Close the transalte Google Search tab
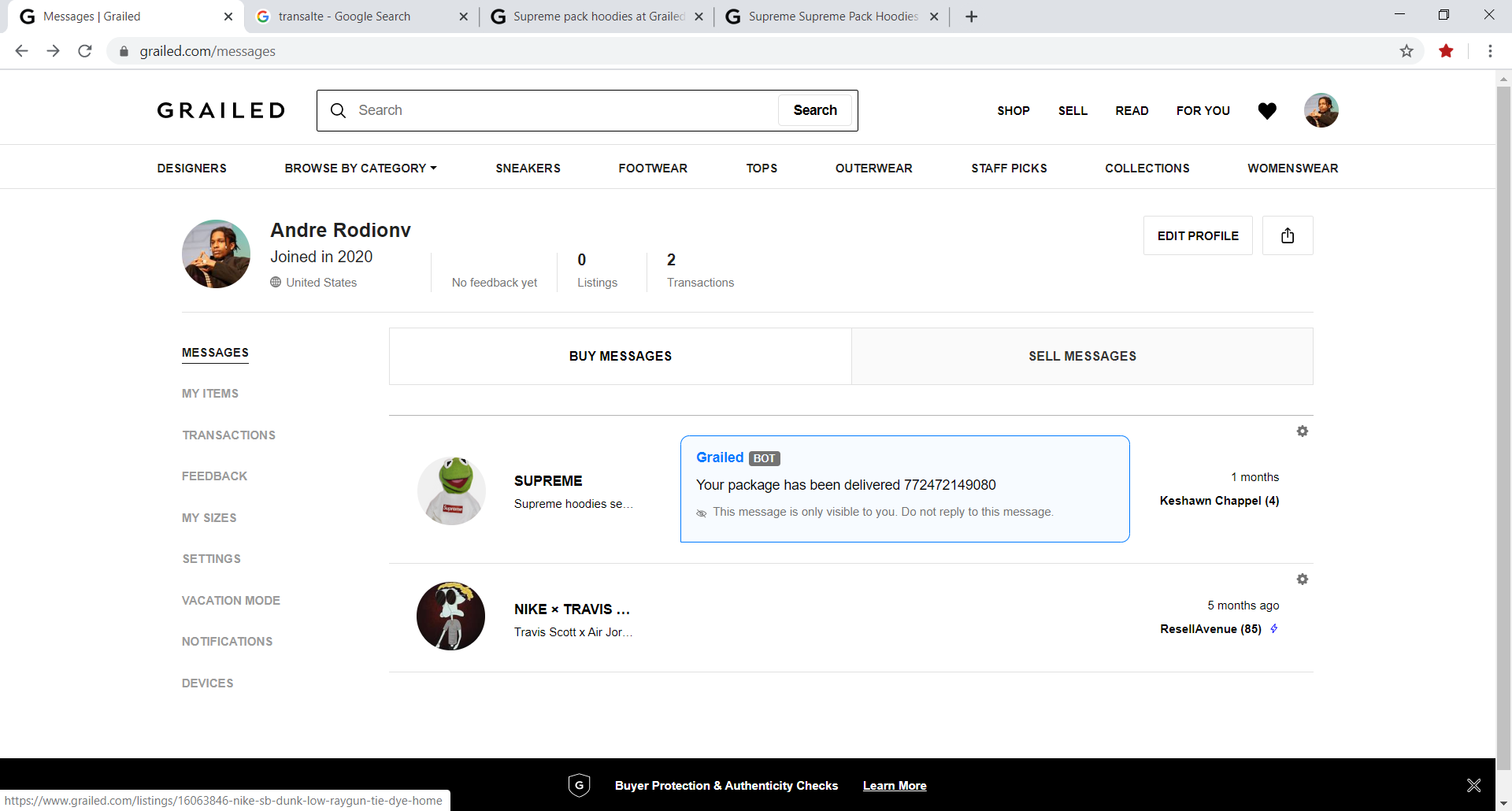Image resolution: width=1512 pixels, height=811 pixels. 463,17
